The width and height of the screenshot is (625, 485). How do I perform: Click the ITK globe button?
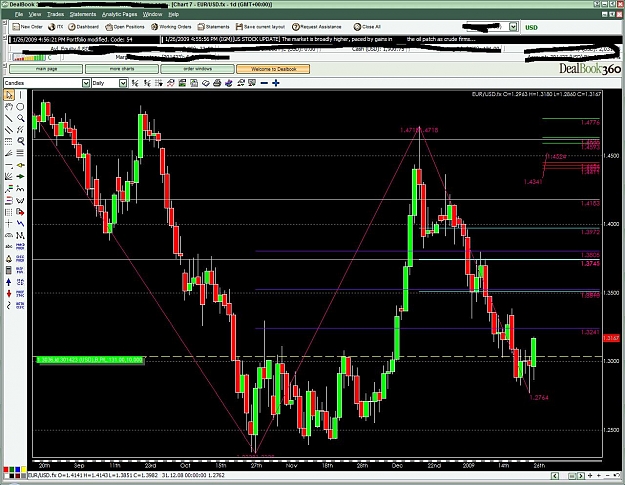pos(55,27)
